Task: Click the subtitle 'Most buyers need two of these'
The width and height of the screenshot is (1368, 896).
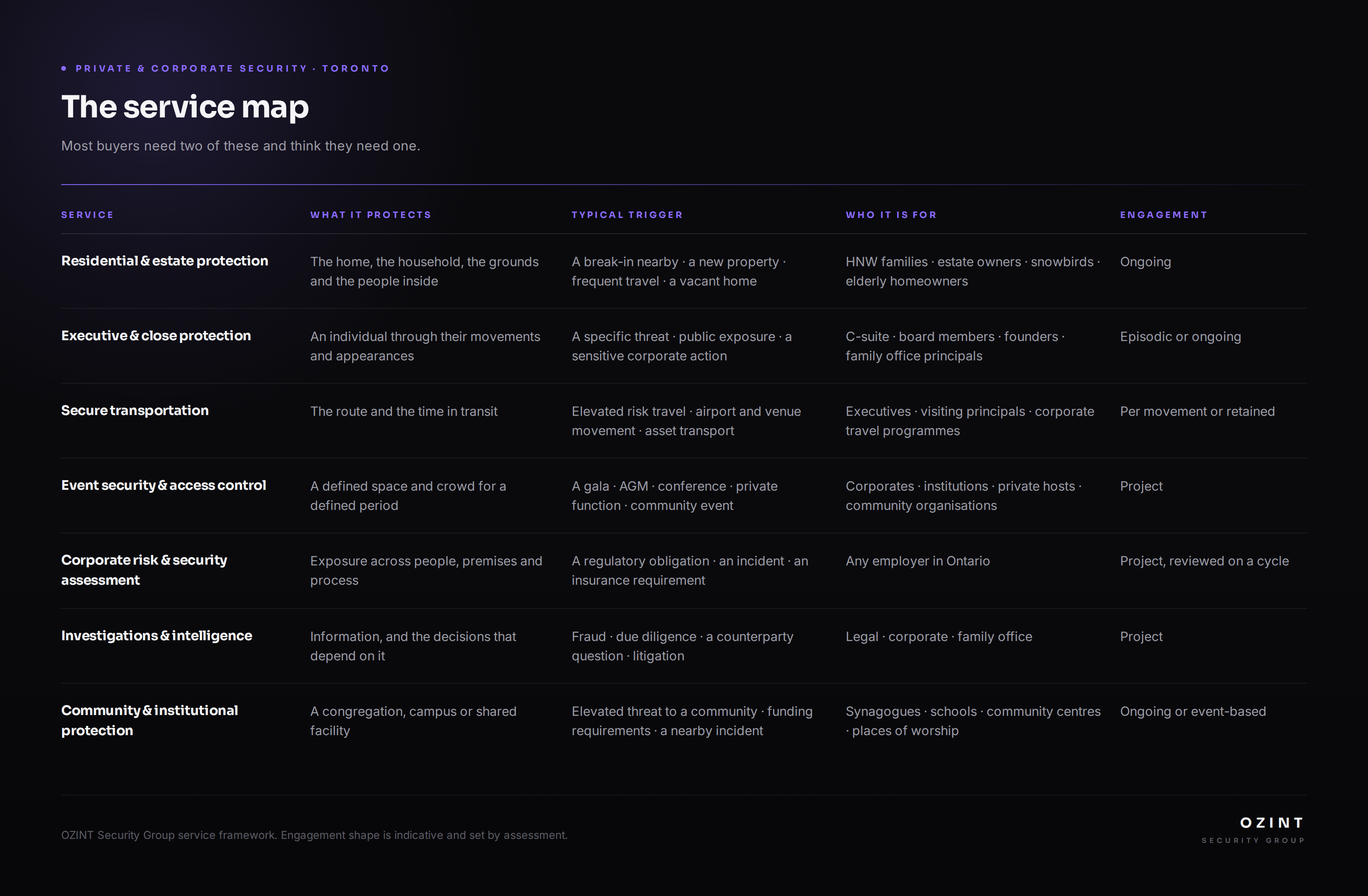Action: coord(240,146)
